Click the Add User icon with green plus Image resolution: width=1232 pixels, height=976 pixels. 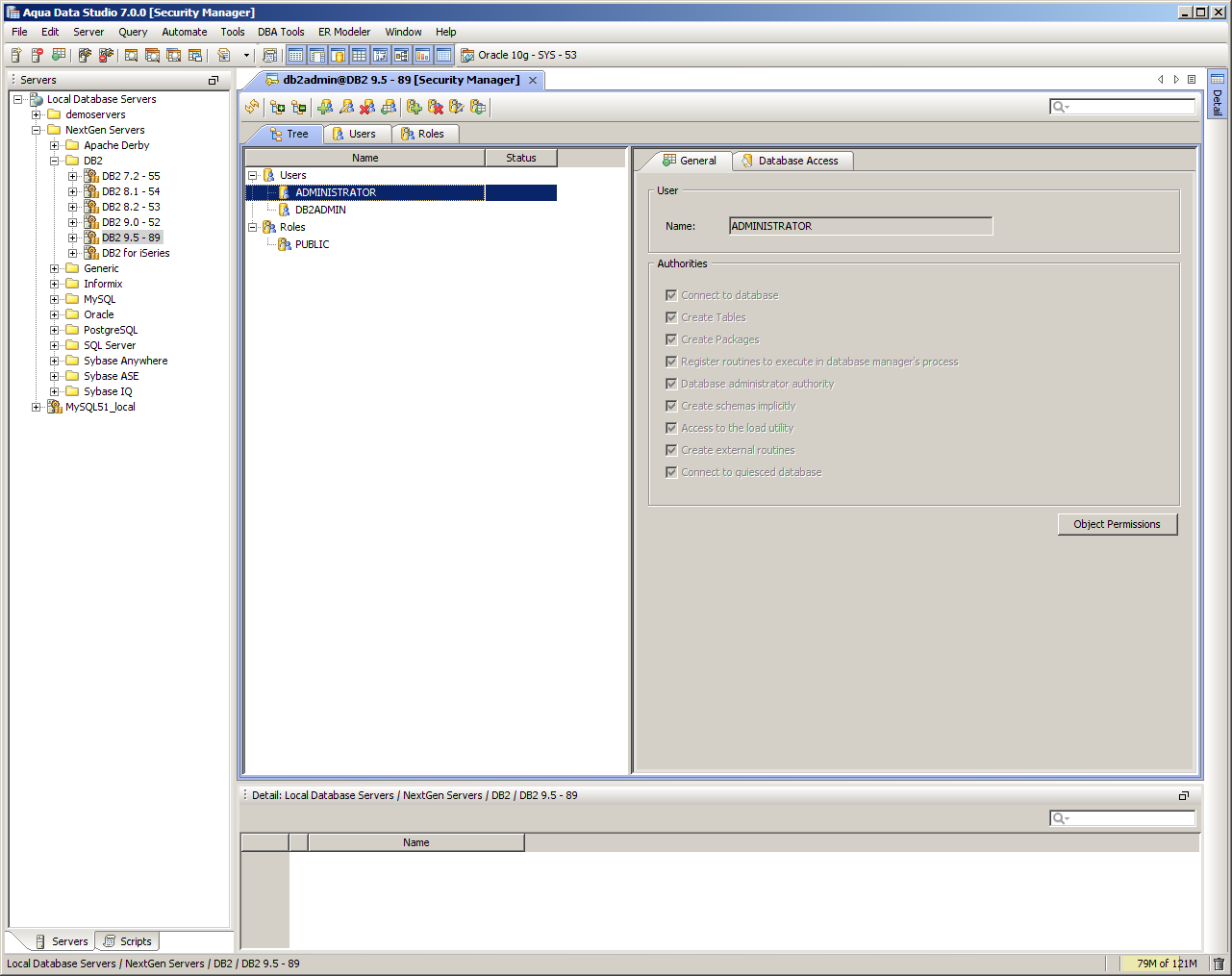(x=325, y=107)
